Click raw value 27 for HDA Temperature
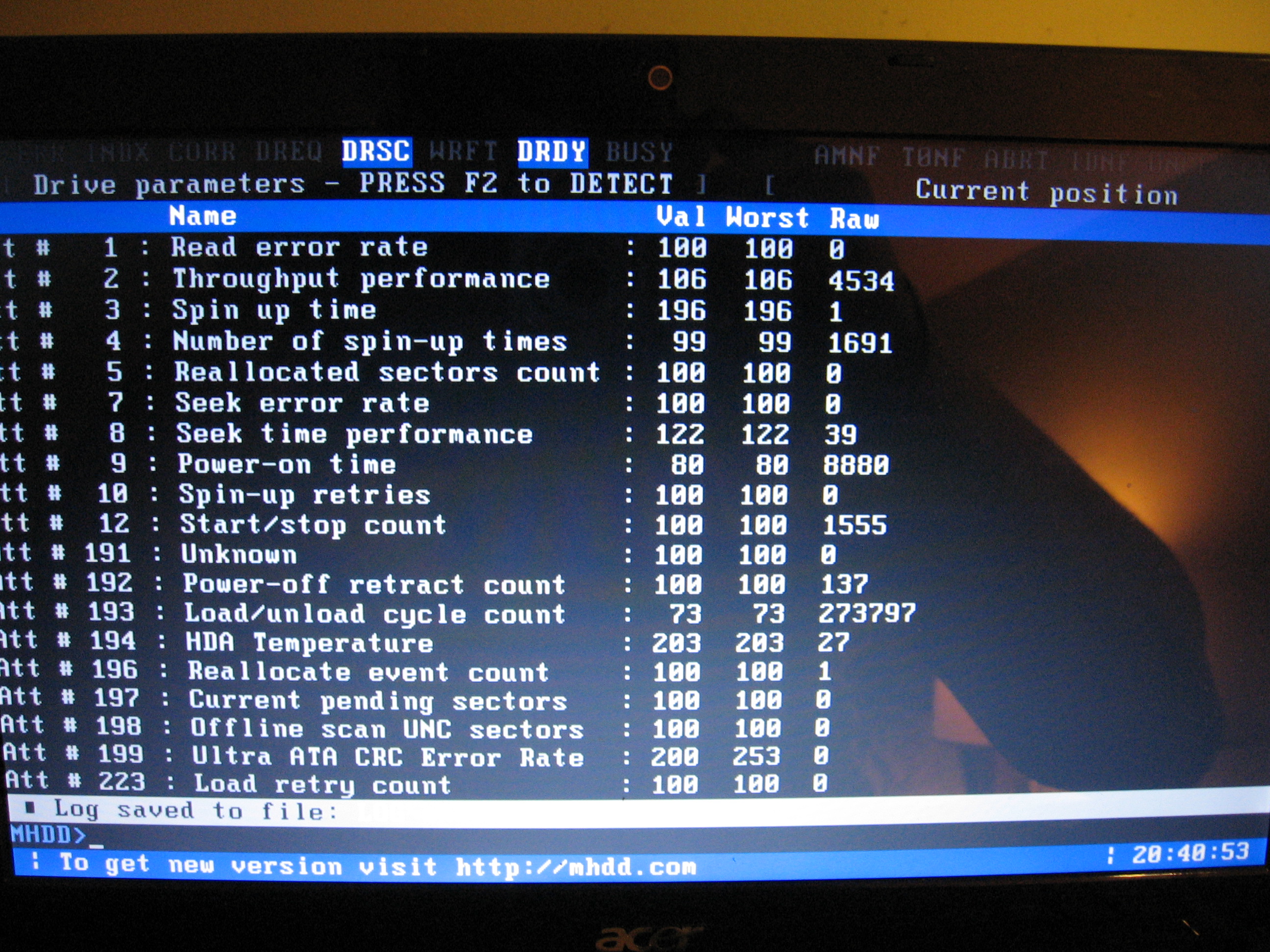The height and width of the screenshot is (952, 1270). (x=833, y=642)
